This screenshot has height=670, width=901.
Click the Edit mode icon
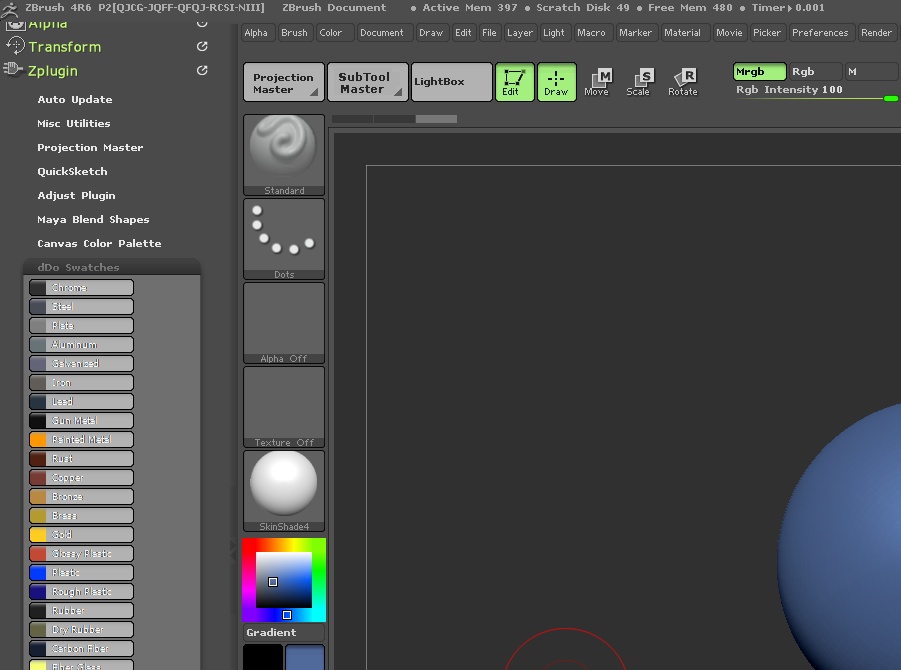click(514, 82)
